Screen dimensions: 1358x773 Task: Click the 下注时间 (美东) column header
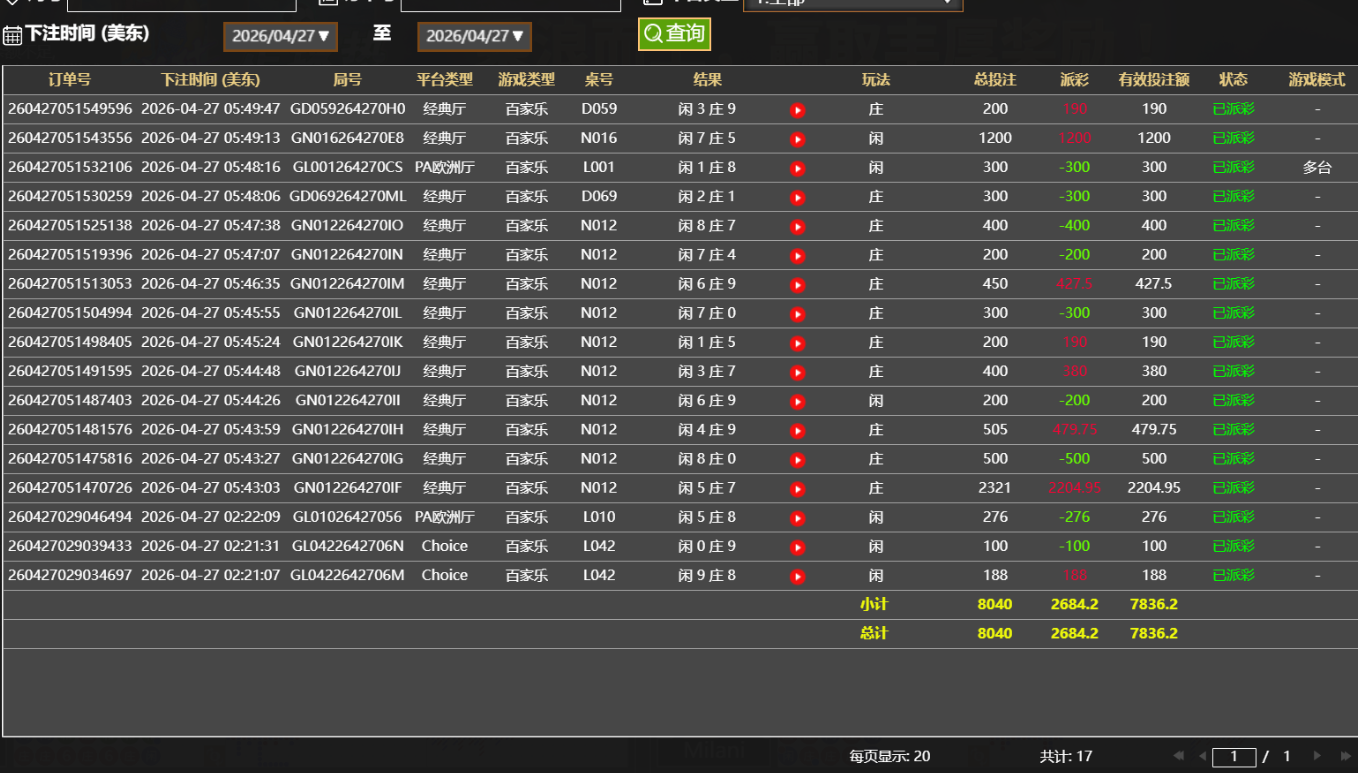pos(210,80)
